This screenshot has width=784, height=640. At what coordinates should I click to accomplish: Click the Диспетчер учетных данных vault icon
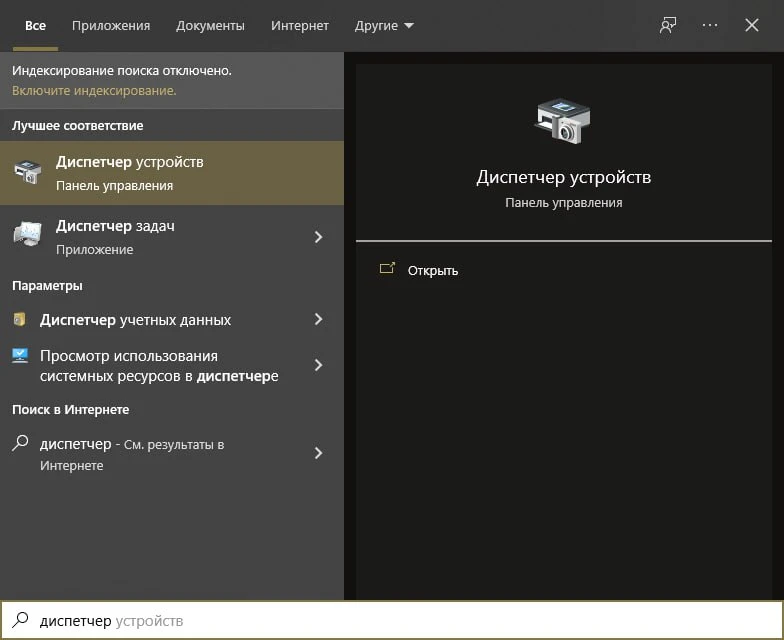tap(20, 319)
